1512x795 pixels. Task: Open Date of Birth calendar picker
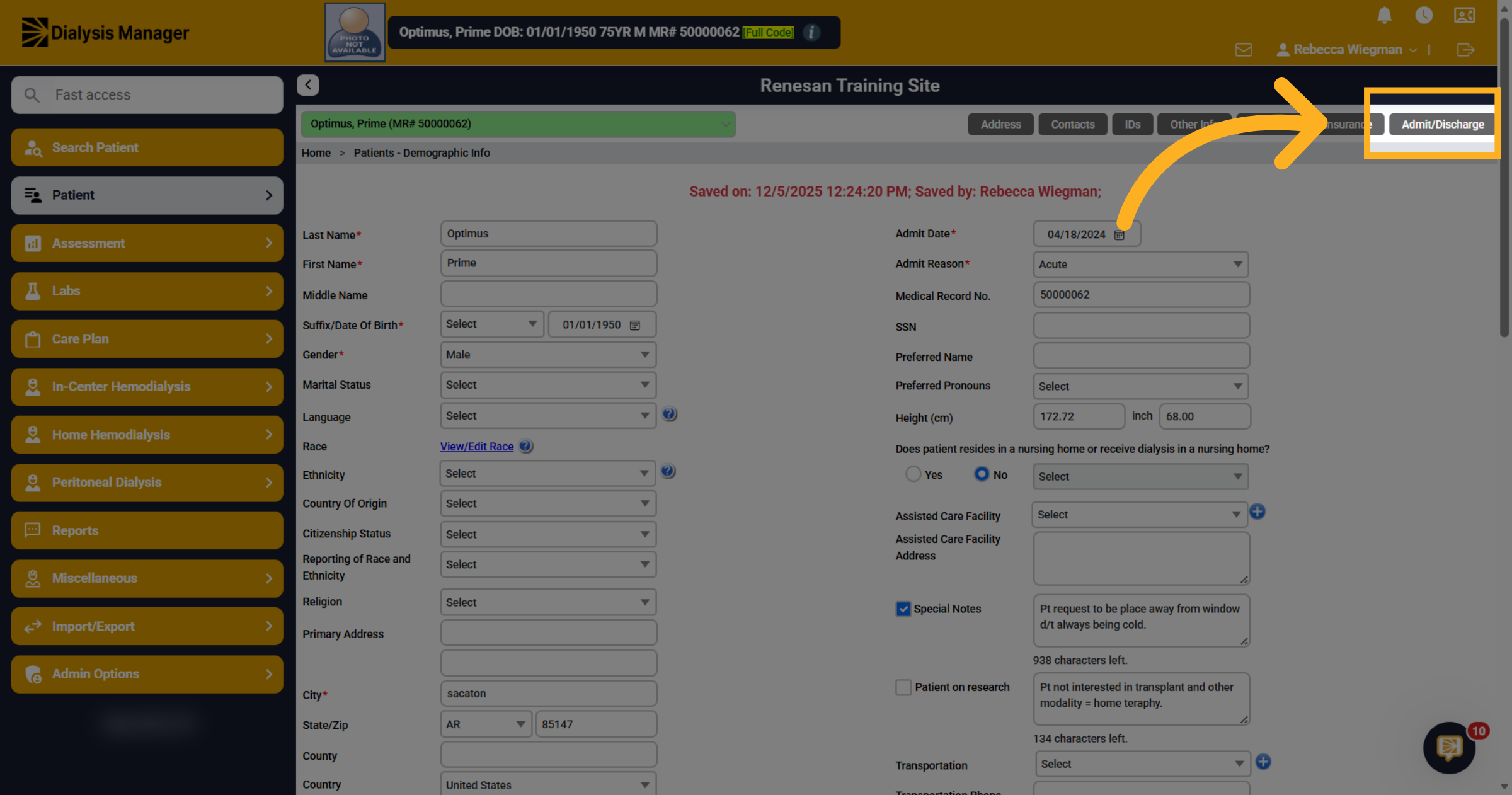click(x=635, y=325)
